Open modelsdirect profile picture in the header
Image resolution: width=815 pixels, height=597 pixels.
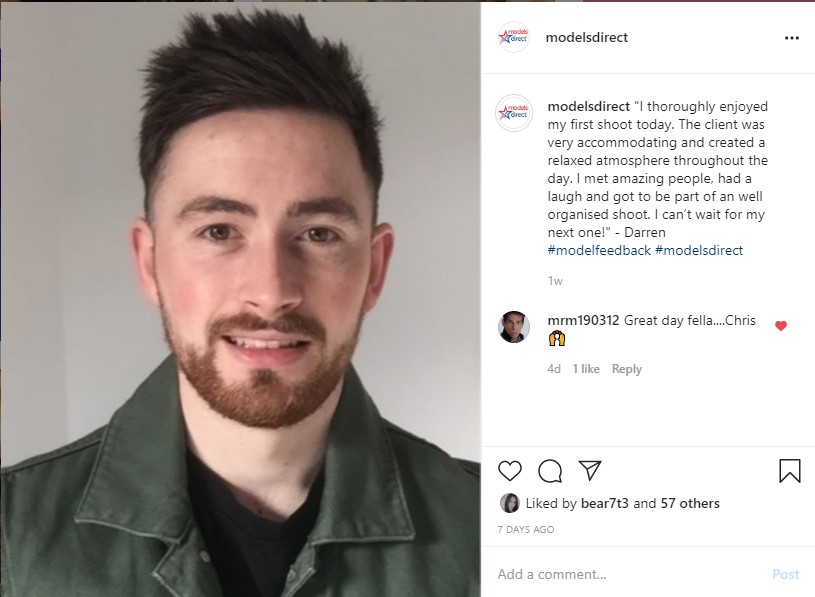click(514, 37)
